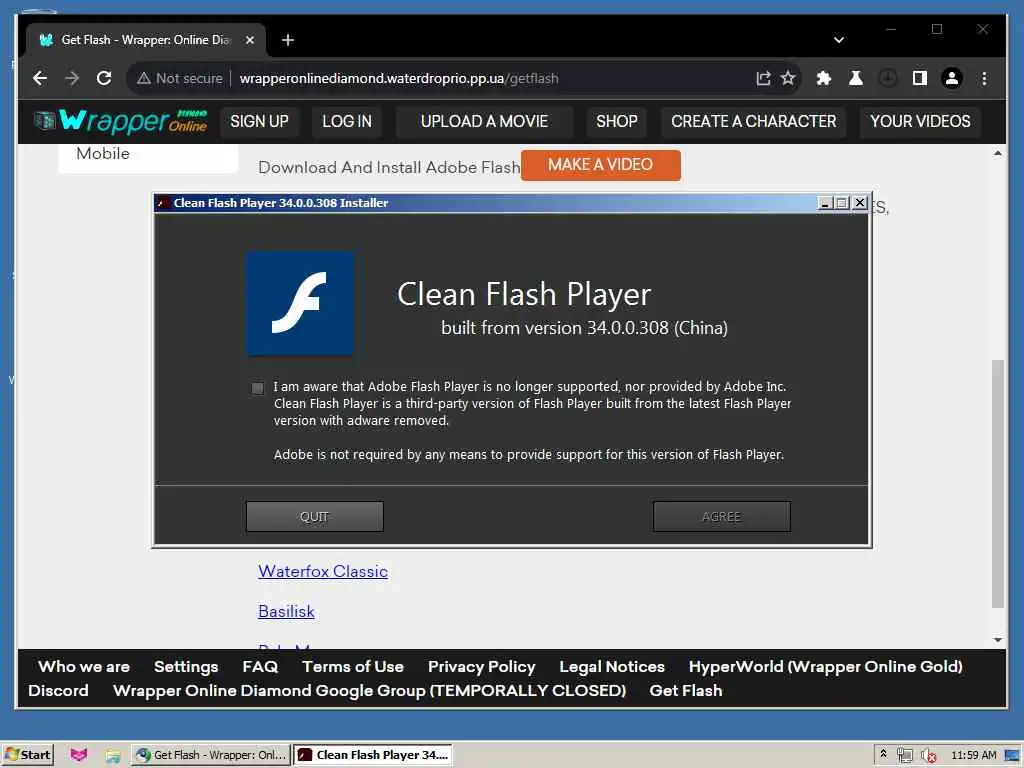Open the Discord footer link
Image resolution: width=1024 pixels, height=768 pixels.
coord(58,691)
